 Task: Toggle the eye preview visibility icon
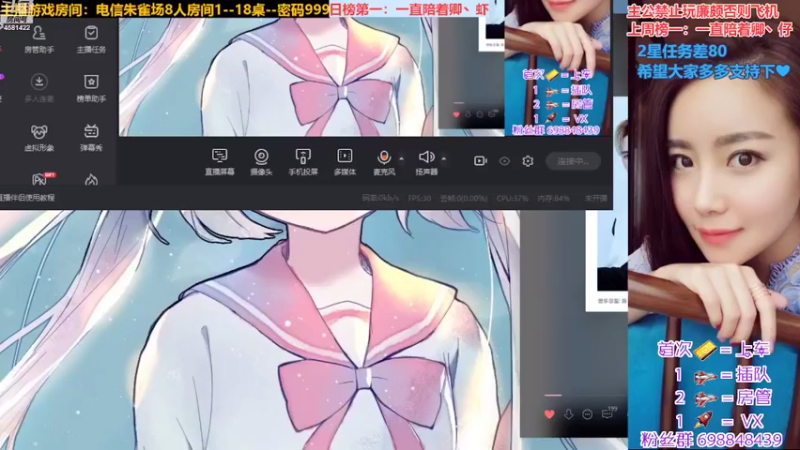504,161
